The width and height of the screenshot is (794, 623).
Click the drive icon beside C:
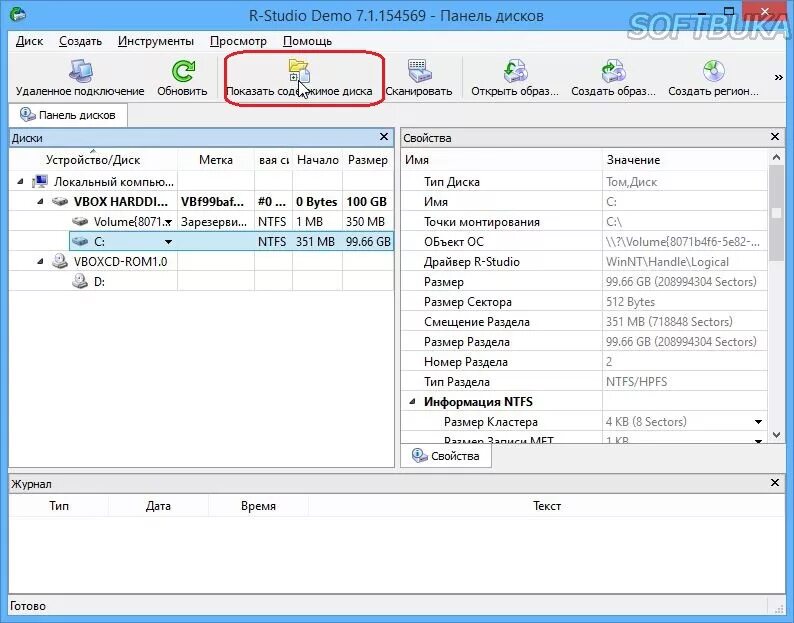[80, 241]
